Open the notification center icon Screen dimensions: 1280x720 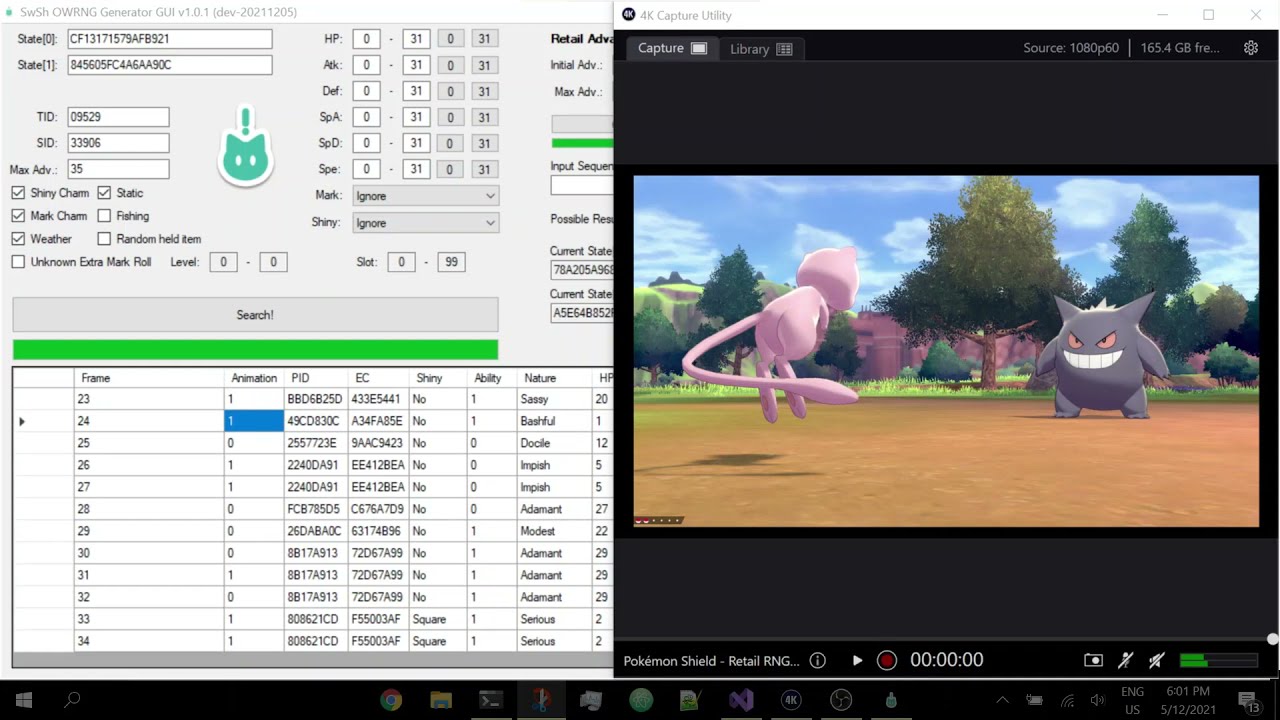(x=1248, y=700)
